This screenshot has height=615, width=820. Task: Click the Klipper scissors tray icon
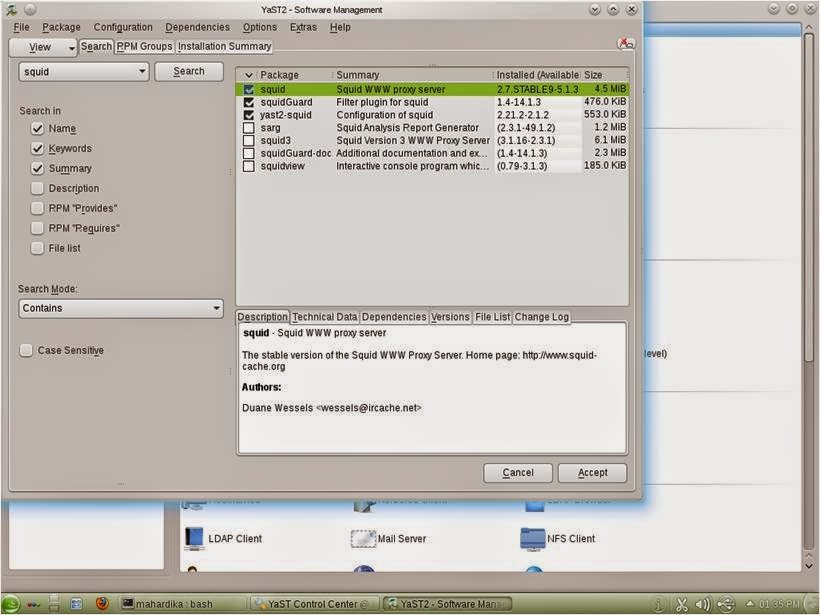point(681,605)
